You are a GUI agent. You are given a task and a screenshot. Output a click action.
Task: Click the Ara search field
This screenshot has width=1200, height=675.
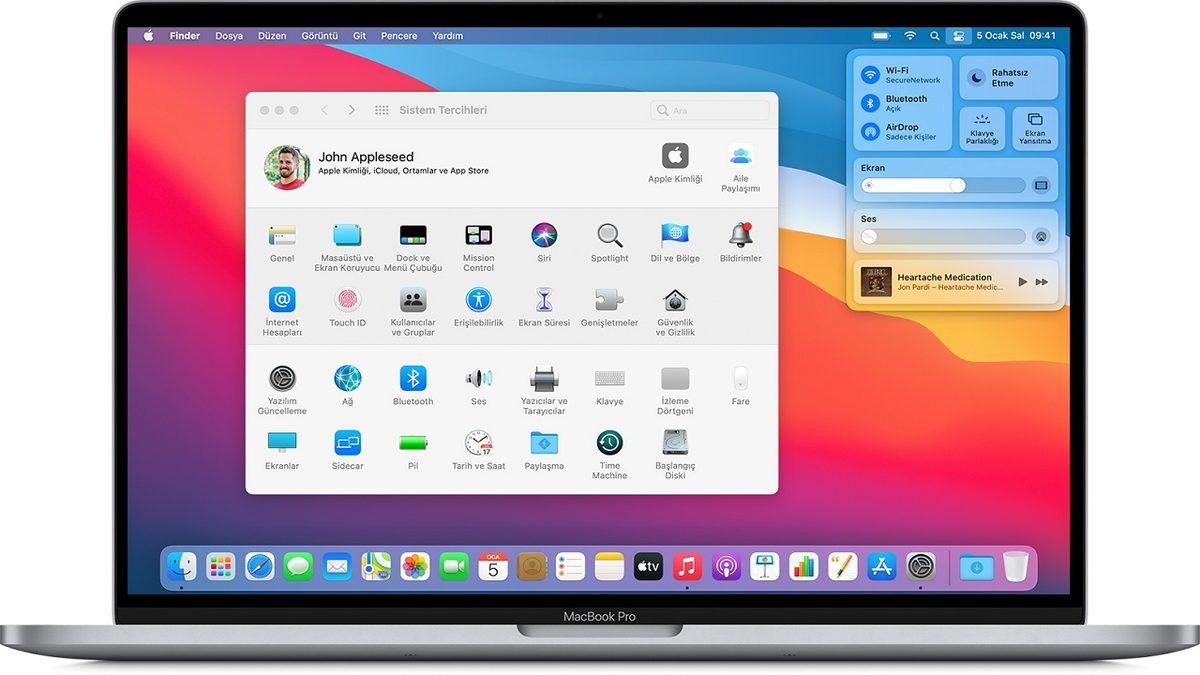tap(710, 110)
